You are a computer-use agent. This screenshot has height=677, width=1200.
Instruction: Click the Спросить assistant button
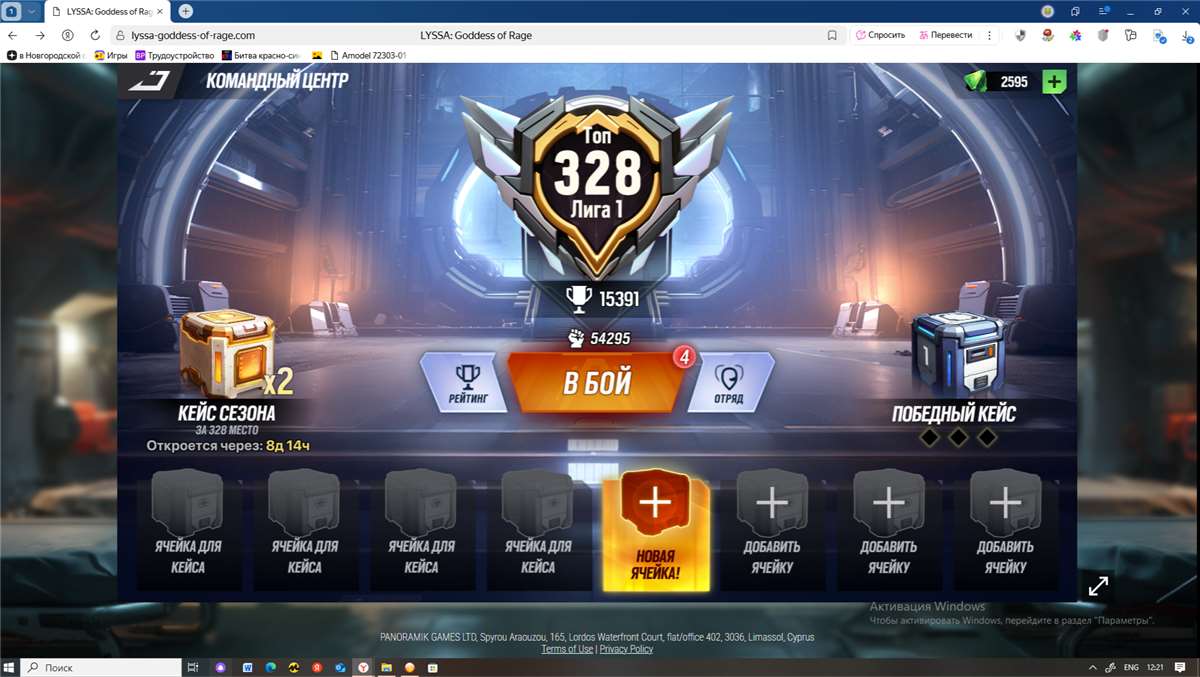coord(881,35)
